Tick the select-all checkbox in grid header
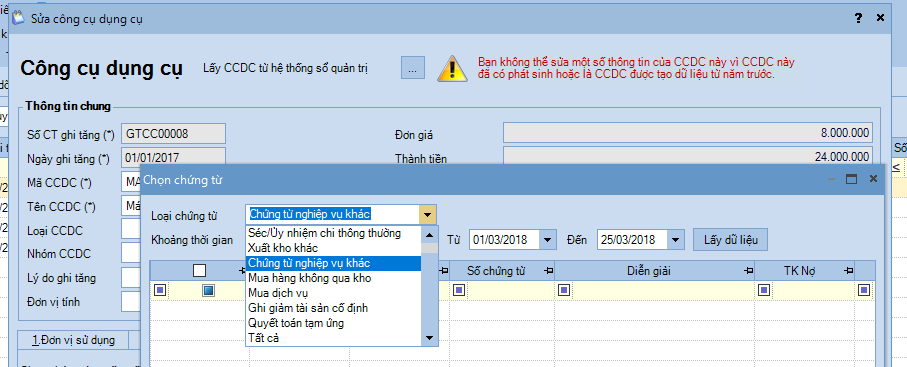 pos(199,270)
